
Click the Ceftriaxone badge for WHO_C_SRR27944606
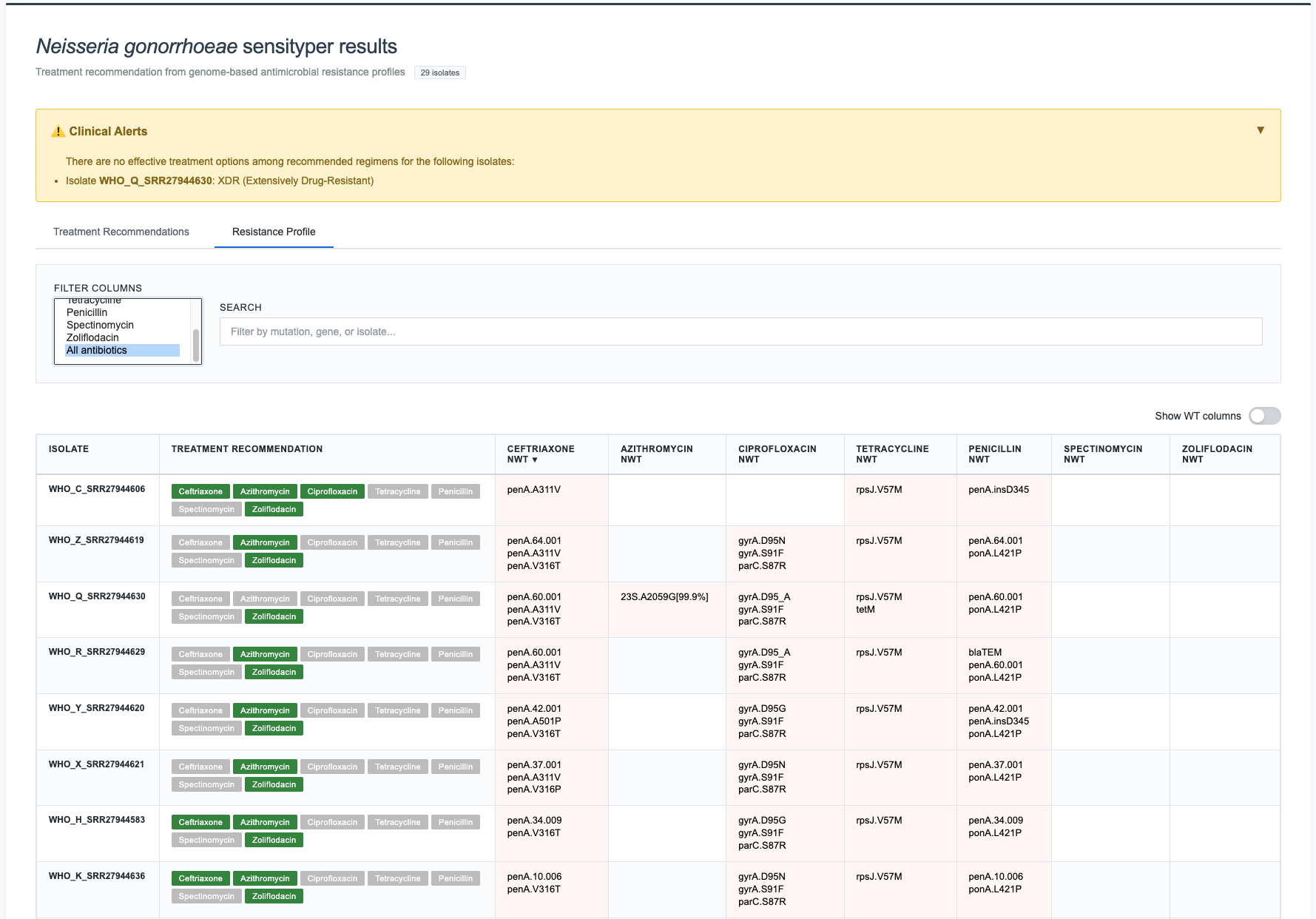click(x=200, y=491)
